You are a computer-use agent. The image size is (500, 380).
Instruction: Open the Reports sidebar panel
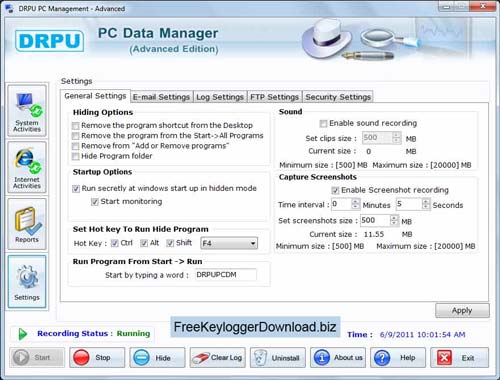point(27,224)
